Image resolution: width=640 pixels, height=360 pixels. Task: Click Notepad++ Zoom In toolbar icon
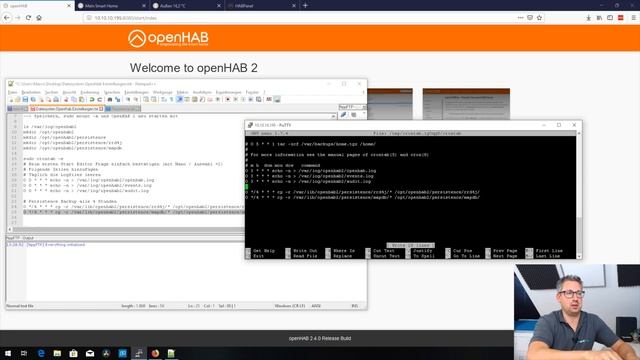(x=128, y=100)
